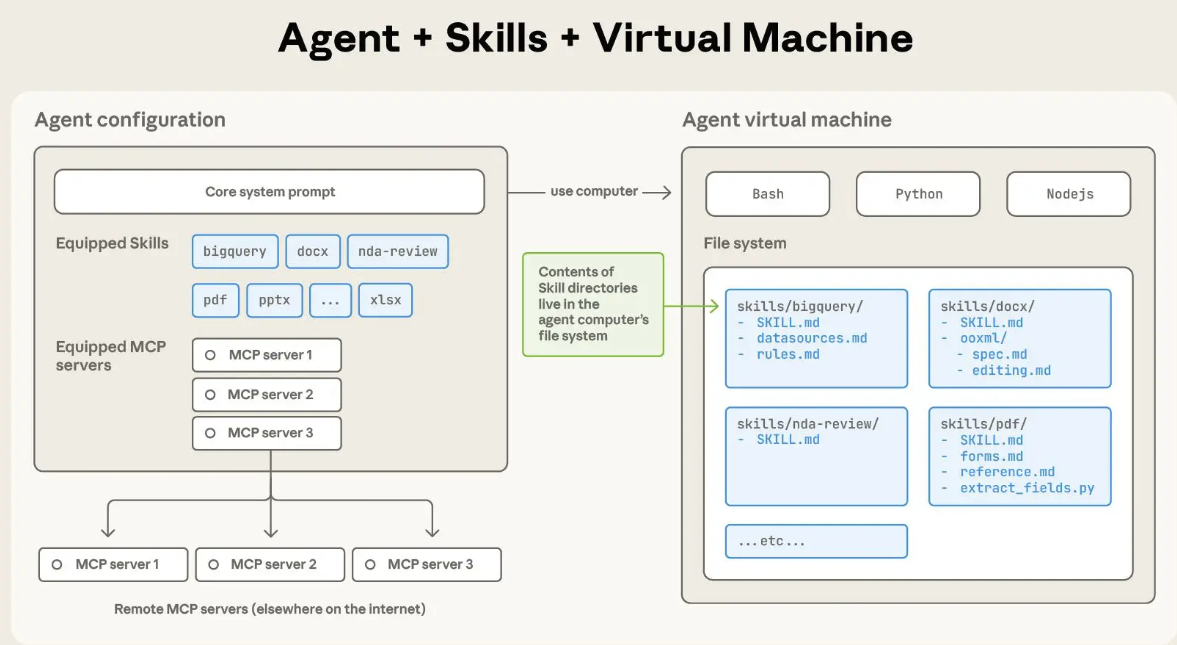Click the circle icon in equipped MCP server 1
Screen dimensions: 1177x645
[x=210, y=355]
